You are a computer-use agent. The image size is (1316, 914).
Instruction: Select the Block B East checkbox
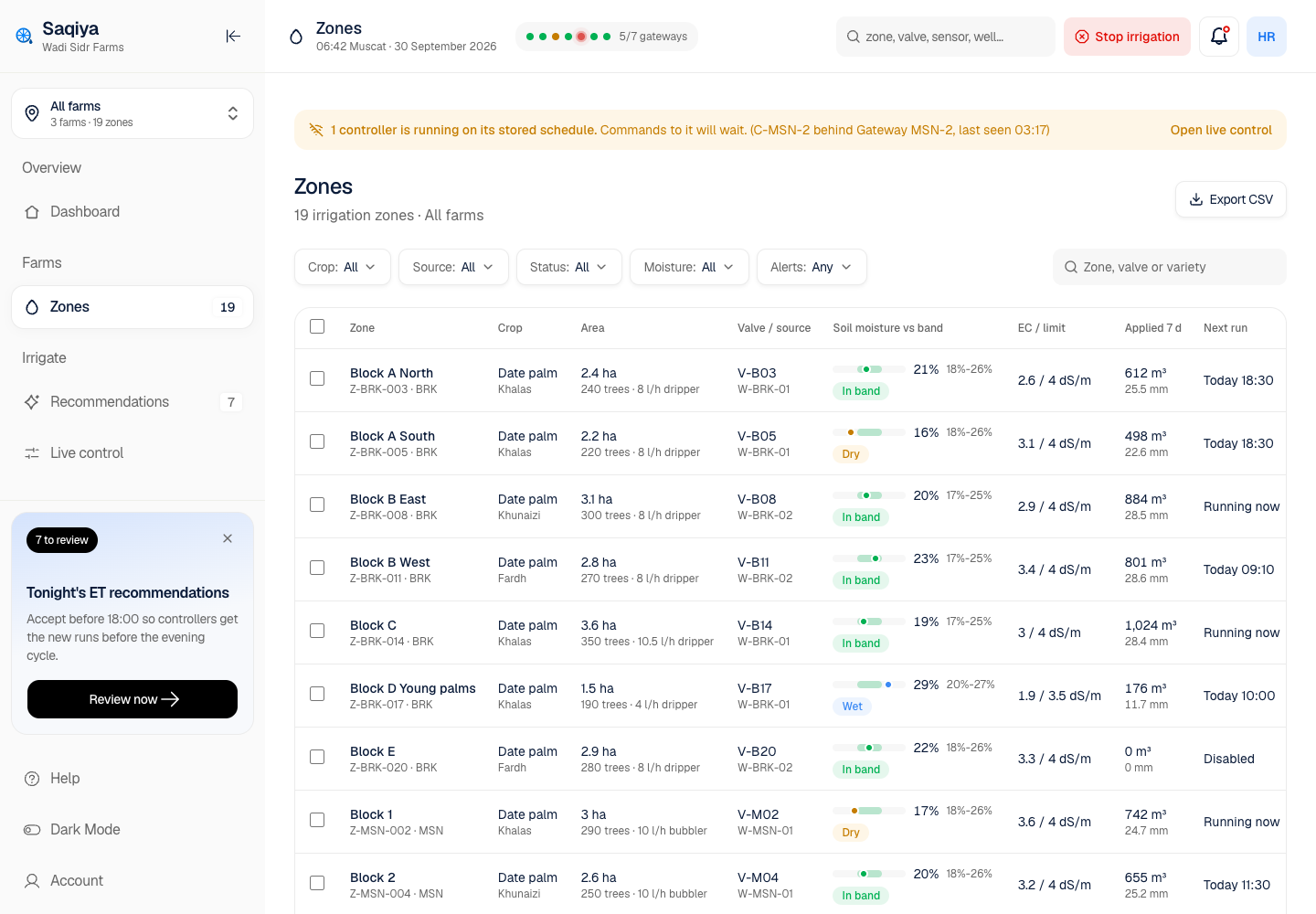click(x=317, y=505)
